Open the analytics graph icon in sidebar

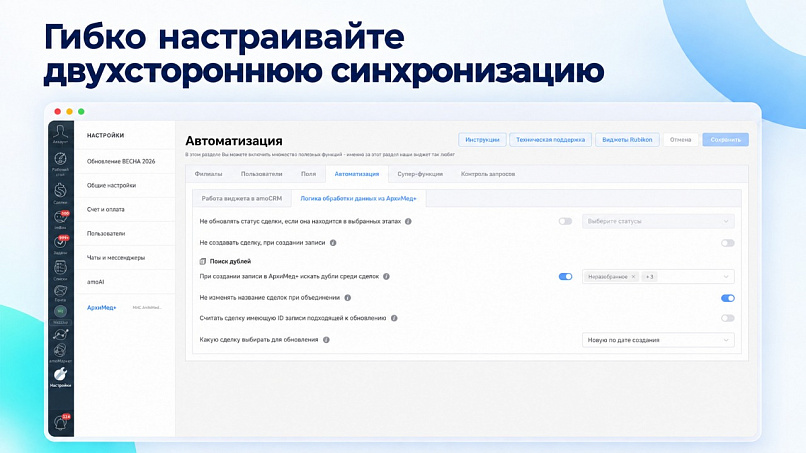(x=61, y=334)
